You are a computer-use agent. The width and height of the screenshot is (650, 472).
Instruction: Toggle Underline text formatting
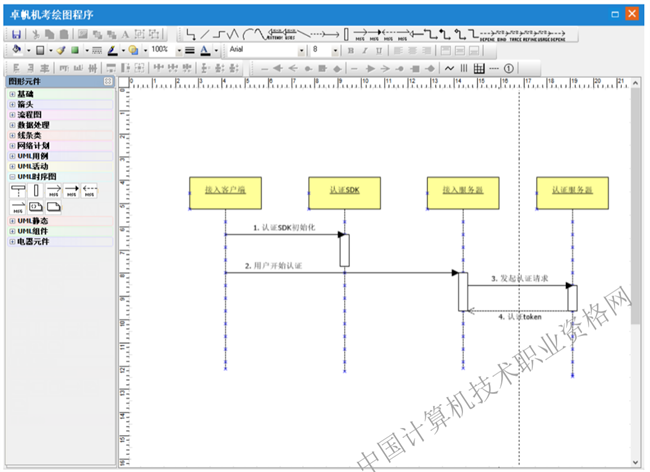click(379, 50)
